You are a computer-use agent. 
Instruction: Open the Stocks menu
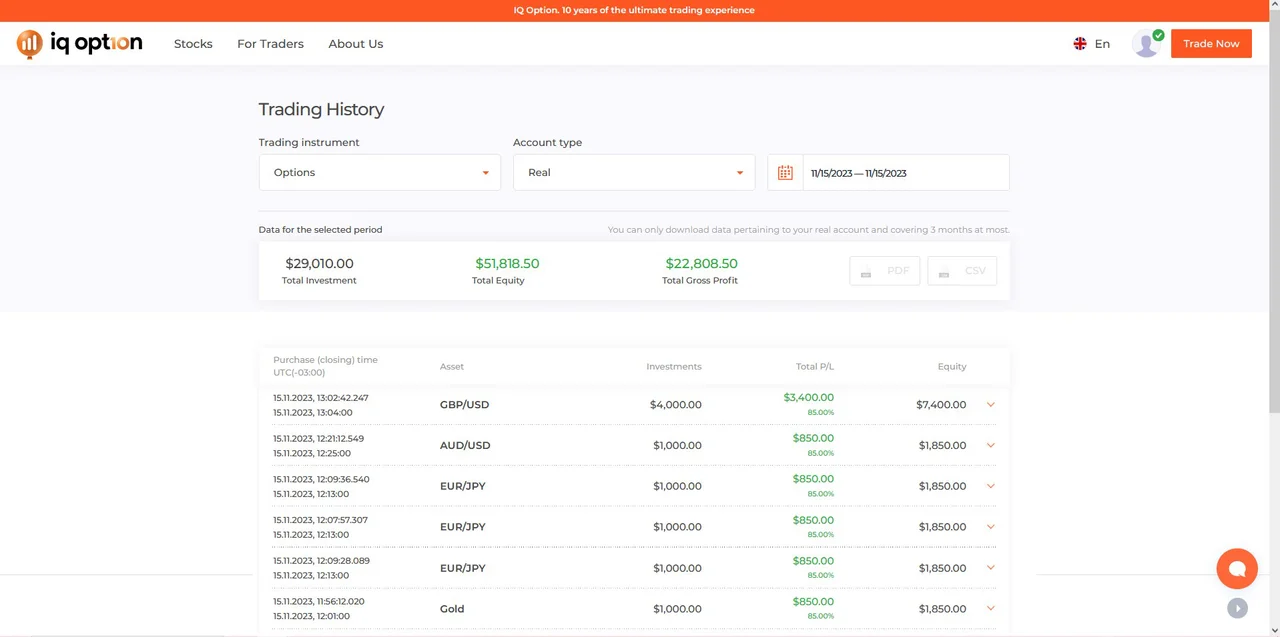(193, 44)
